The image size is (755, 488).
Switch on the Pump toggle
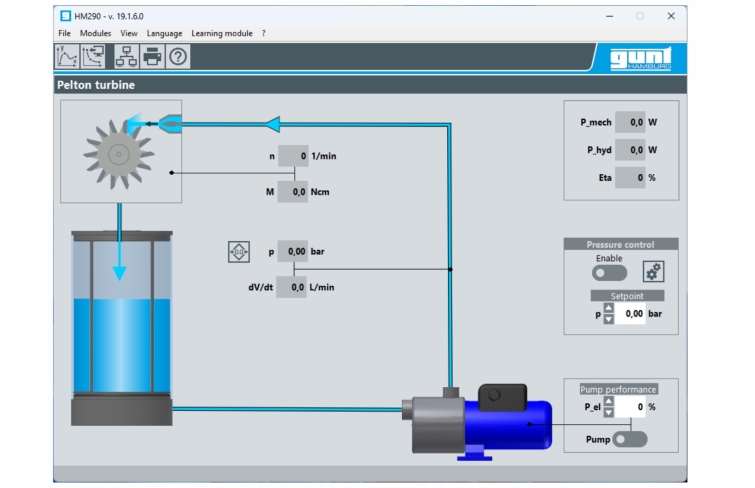tap(631, 438)
